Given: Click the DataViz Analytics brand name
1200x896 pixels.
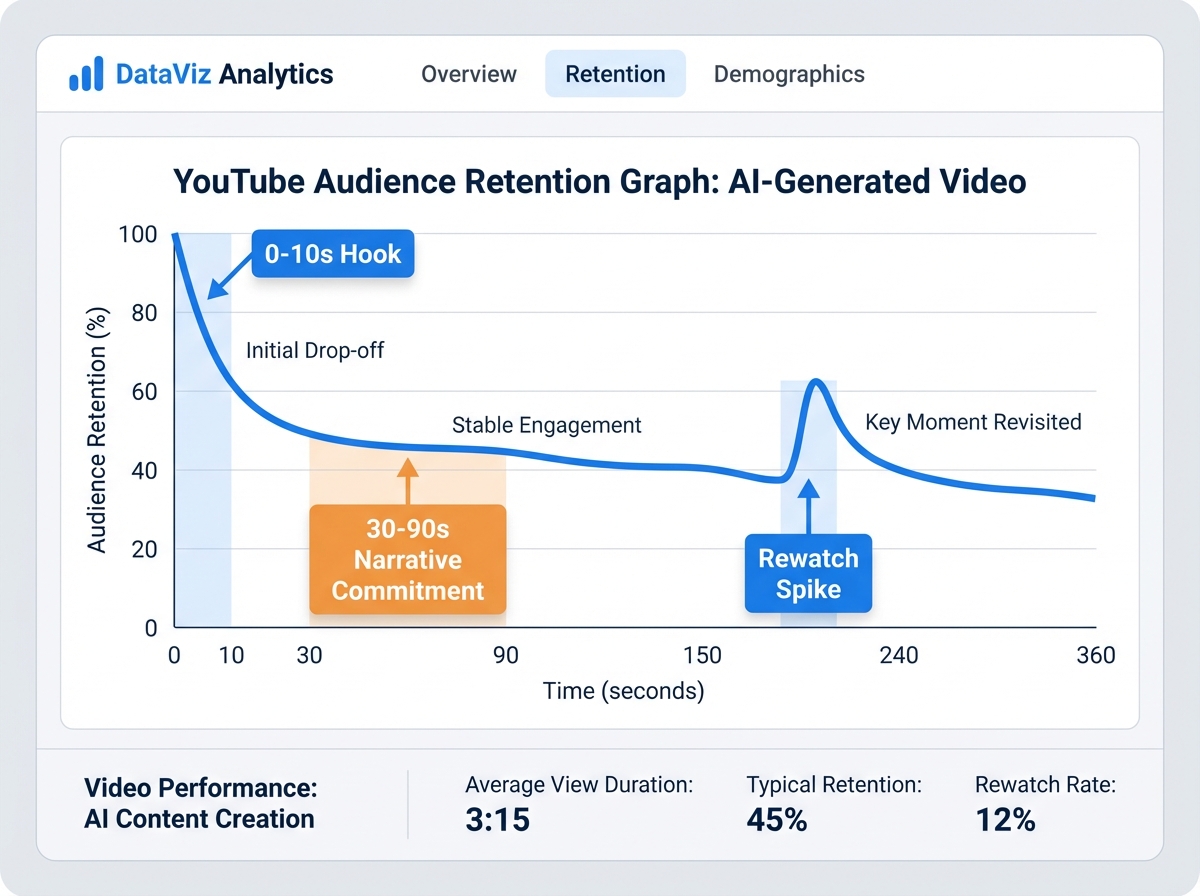Looking at the screenshot, I should [x=224, y=73].
